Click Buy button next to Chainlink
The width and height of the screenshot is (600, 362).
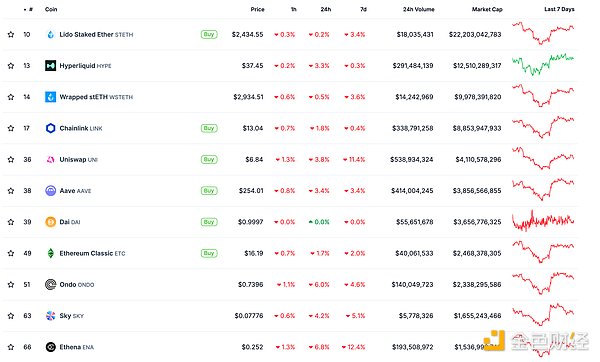pyautogui.click(x=209, y=128)
